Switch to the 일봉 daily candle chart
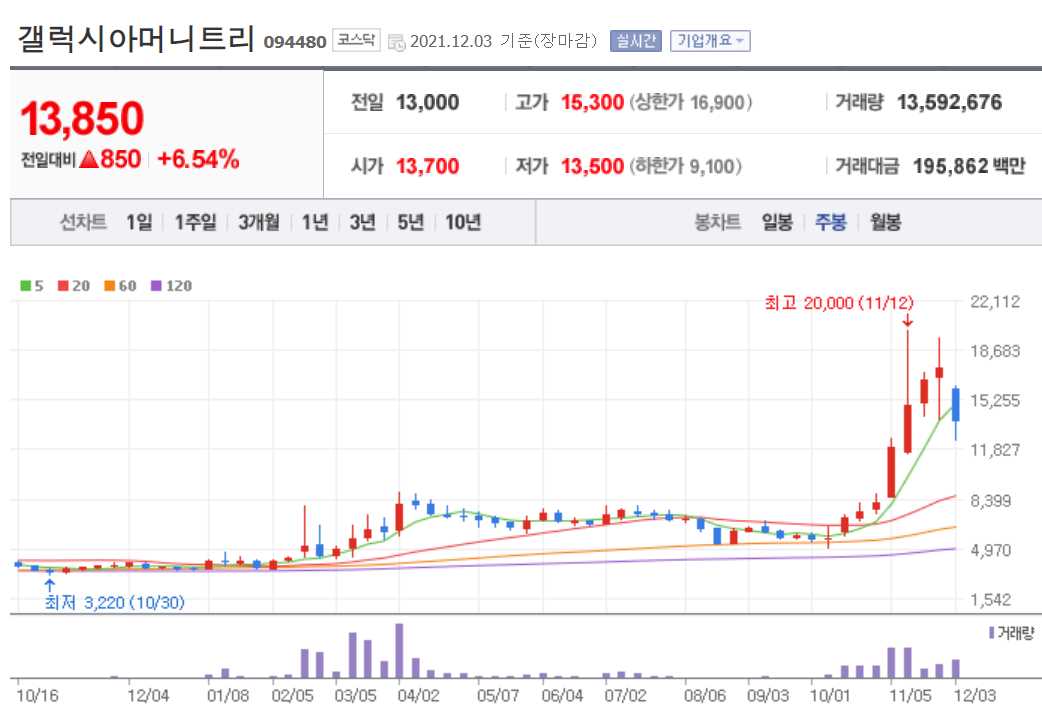The width and height of the screenshot is (1042, 713). (777, 222)
